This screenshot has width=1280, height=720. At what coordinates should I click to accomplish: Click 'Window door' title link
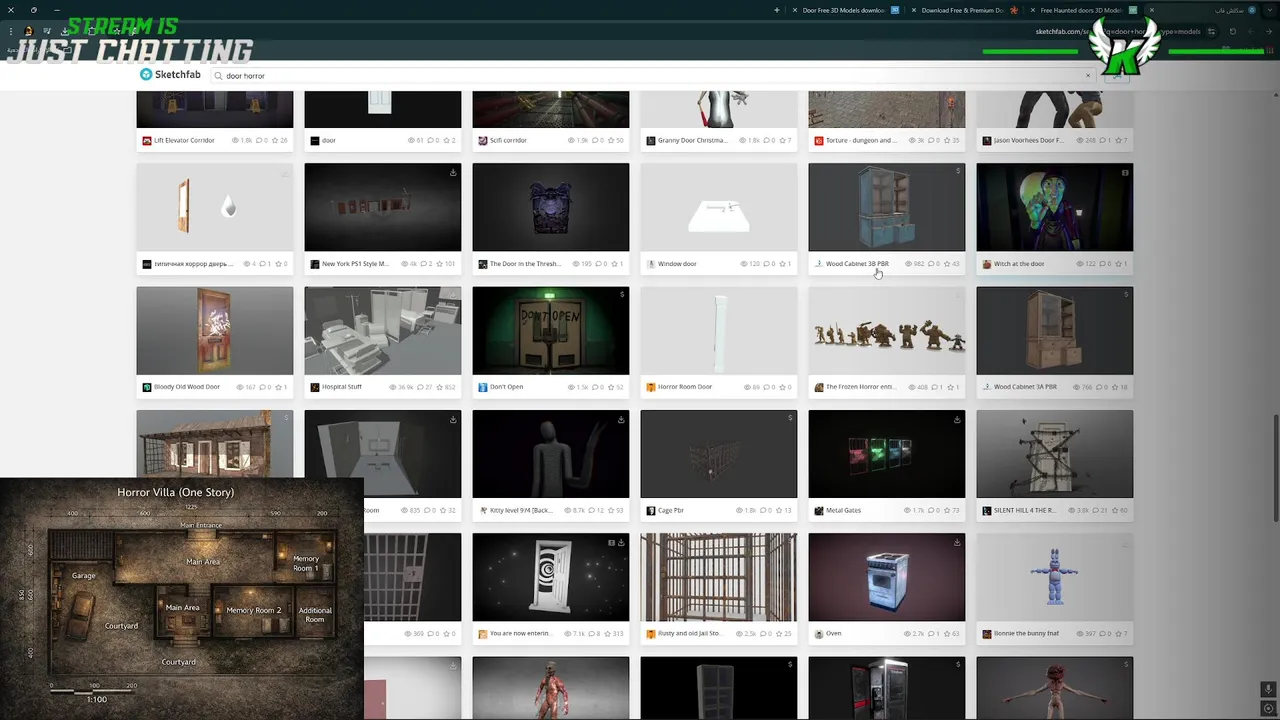[677, 264]
